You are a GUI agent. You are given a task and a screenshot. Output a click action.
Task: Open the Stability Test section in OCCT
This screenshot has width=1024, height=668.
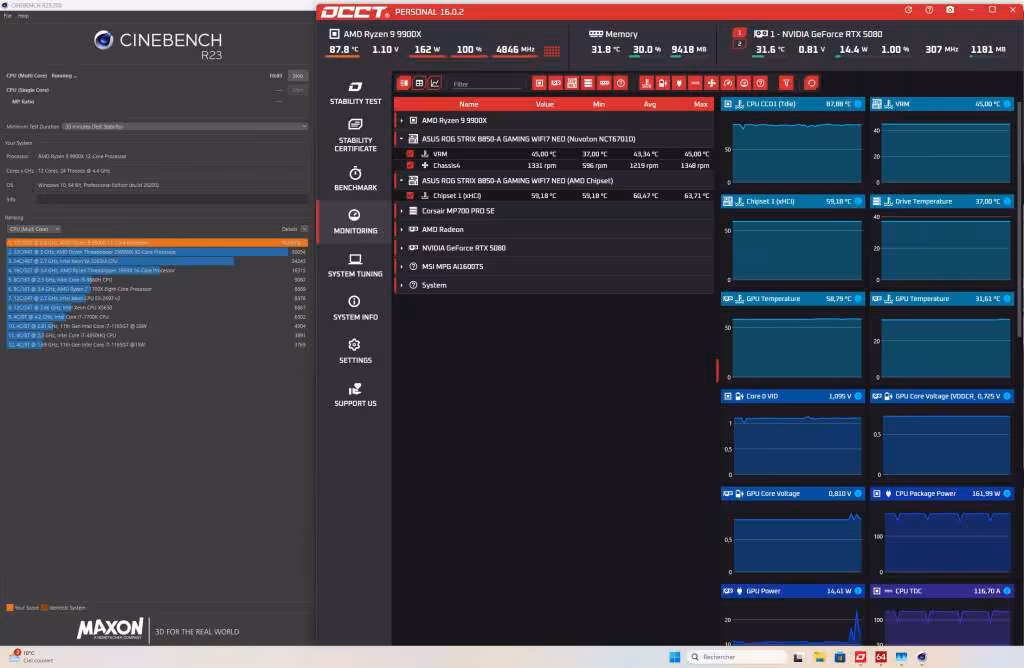355,93
